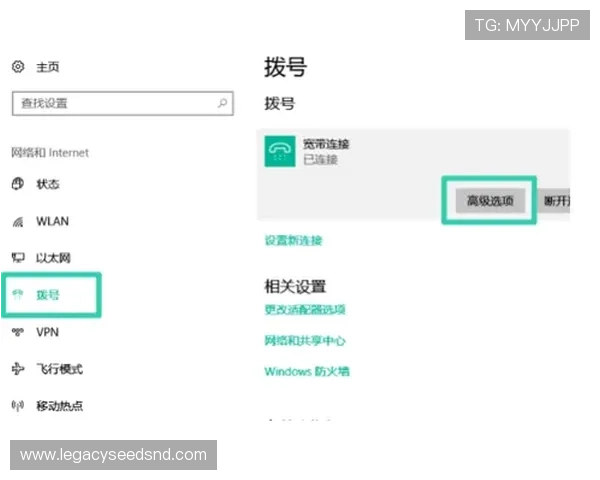
Task: Click the 网络和 Internet category label
Action: click(x=50, y=153)
